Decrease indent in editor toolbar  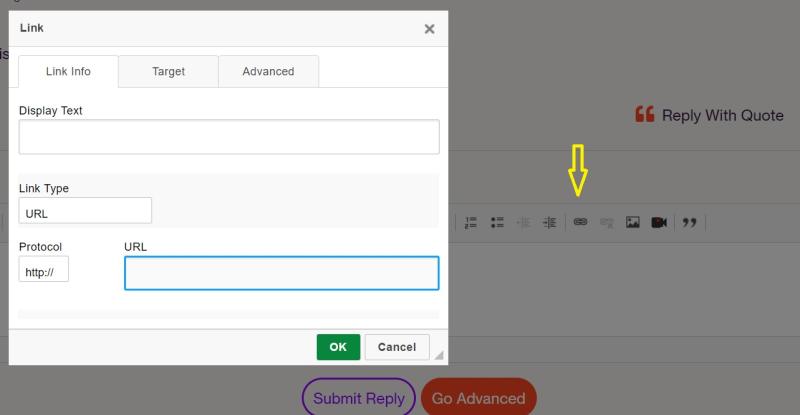tap(523, 223)
